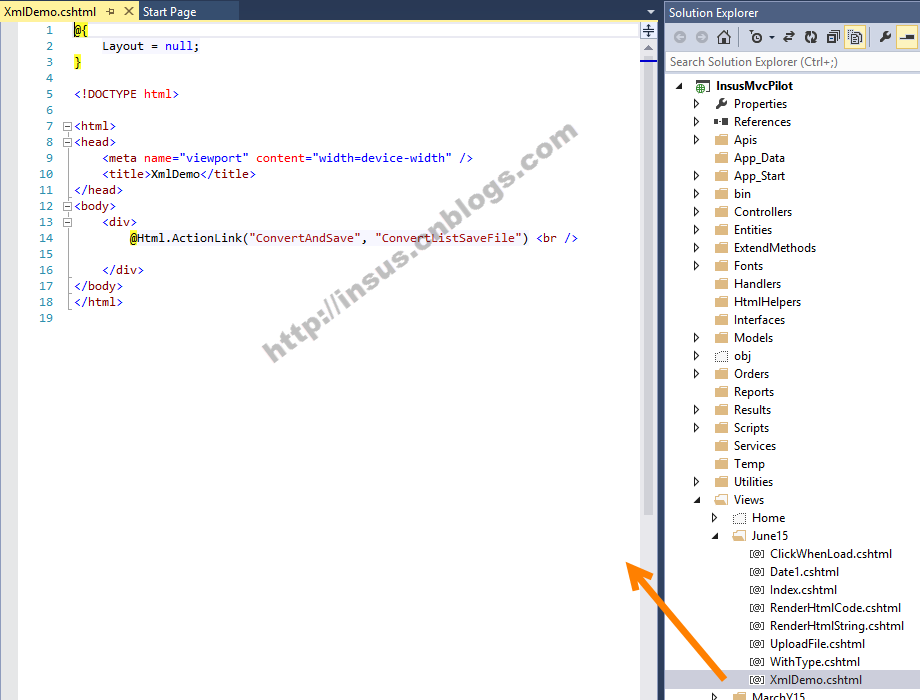Switch to the Start Page tab
Viewport: 920px width, 700px height.
point(170,12)
